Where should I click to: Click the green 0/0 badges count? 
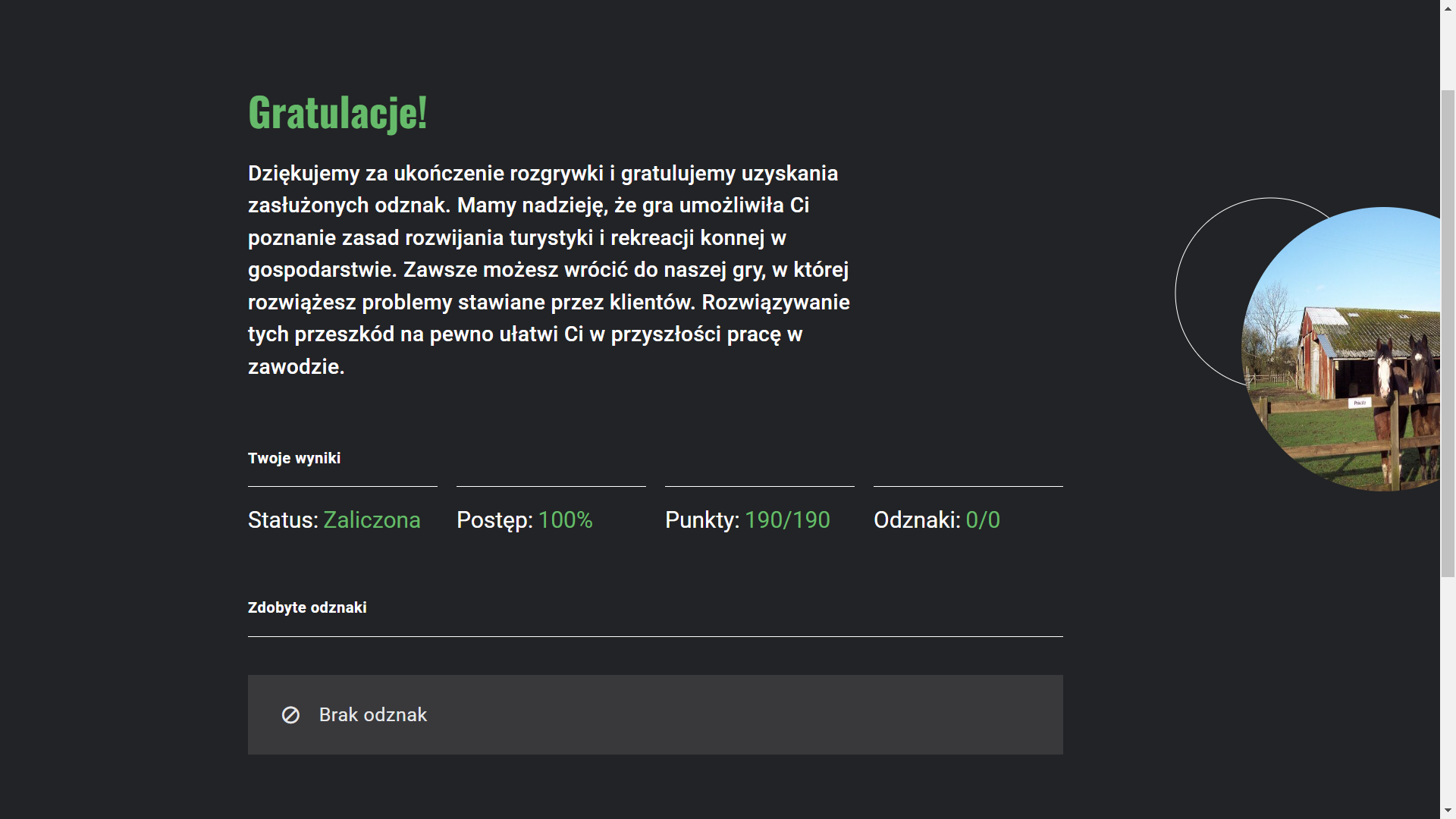tap(983, 520)
